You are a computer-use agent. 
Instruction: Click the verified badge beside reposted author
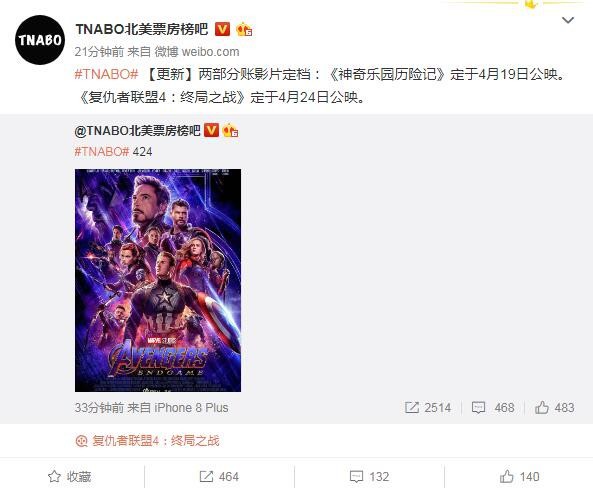[x=211, y=130]
